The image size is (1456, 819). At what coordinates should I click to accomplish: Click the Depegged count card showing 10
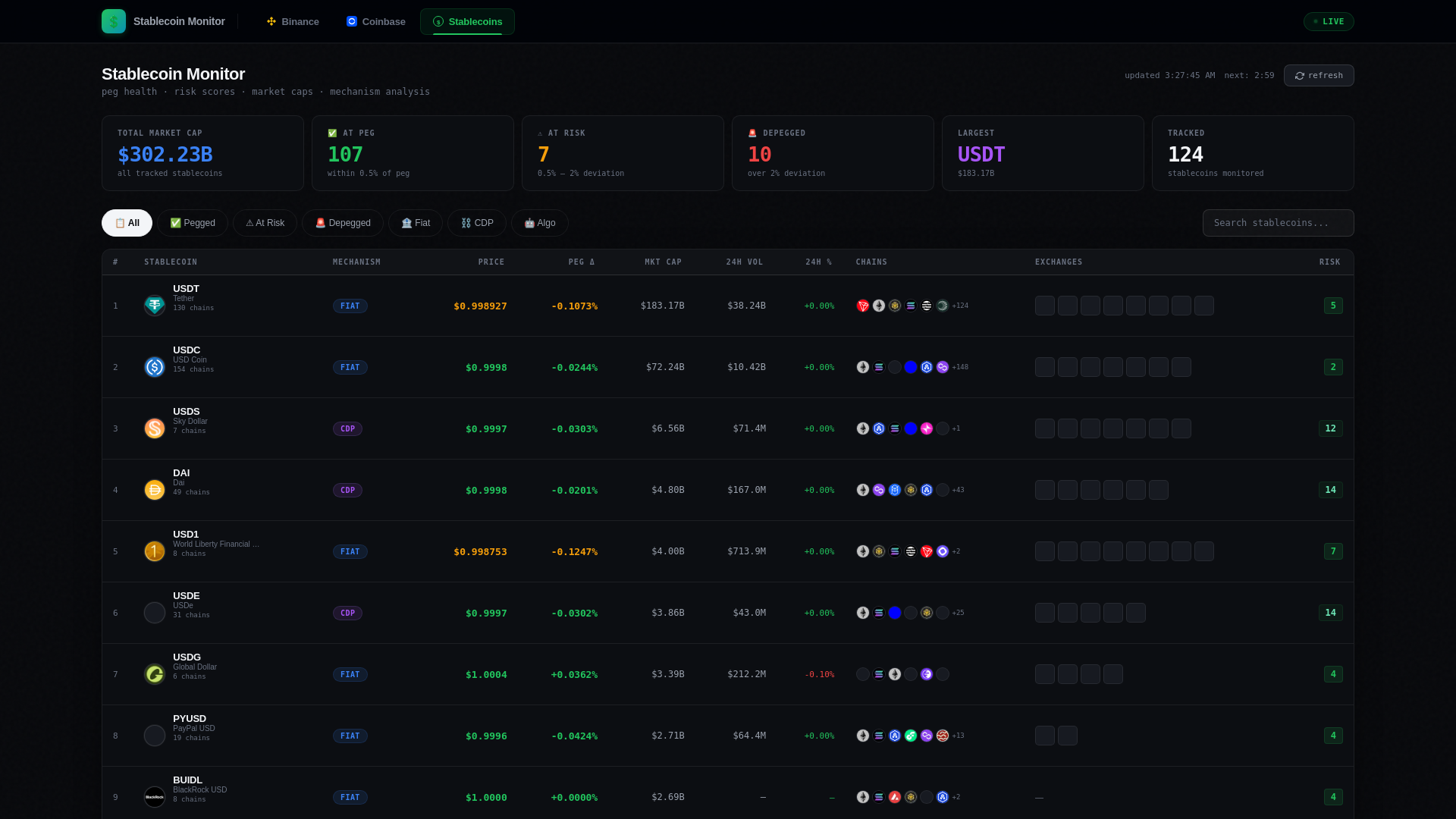tap(833, 153)
